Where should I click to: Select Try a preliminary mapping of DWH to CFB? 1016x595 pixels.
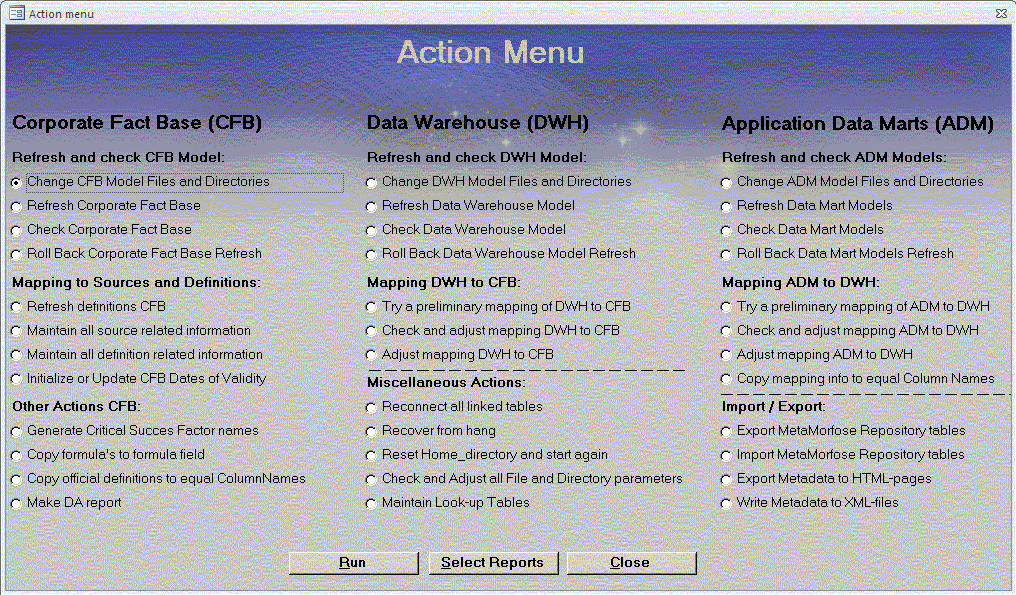tap(371, 307)
